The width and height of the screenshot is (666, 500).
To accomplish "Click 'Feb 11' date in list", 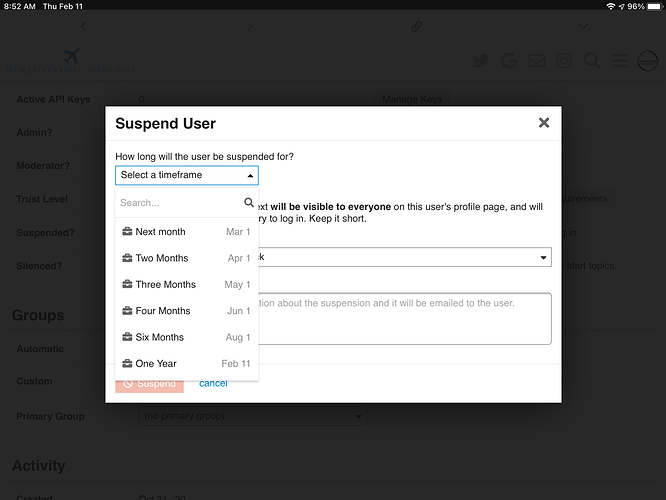I will (236, 363).
